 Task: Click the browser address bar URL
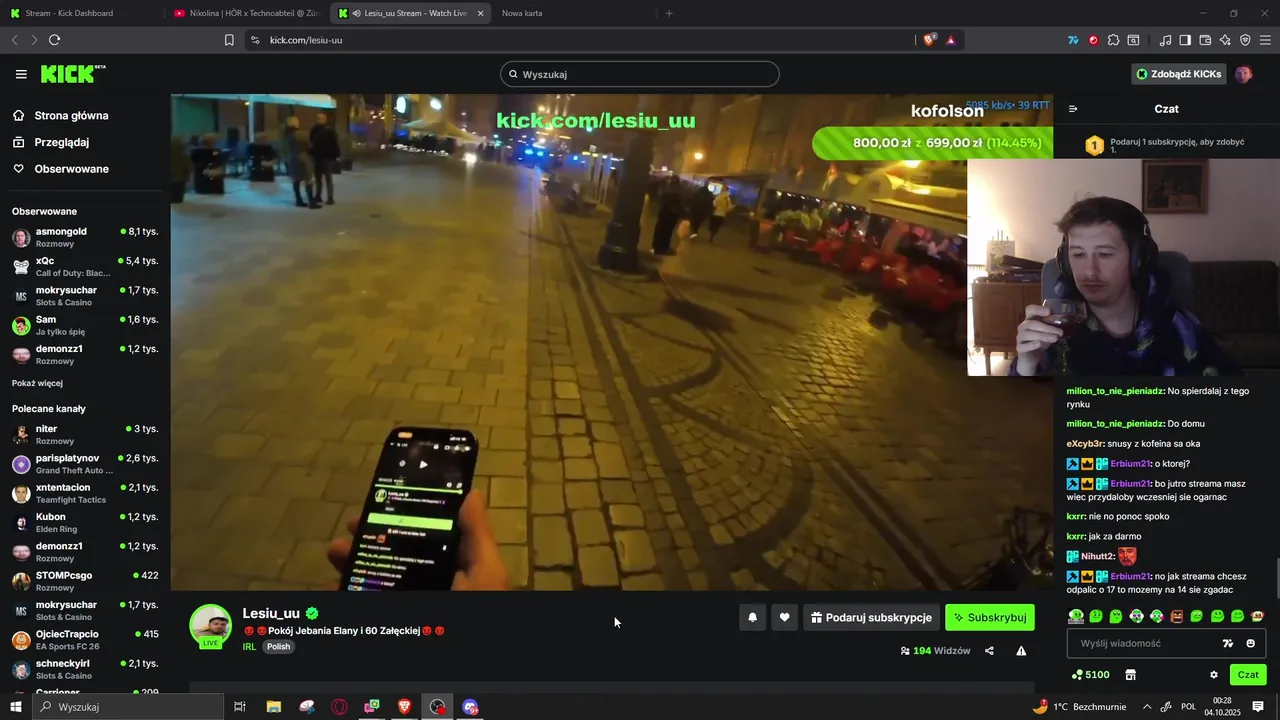(x=306, y=40)
